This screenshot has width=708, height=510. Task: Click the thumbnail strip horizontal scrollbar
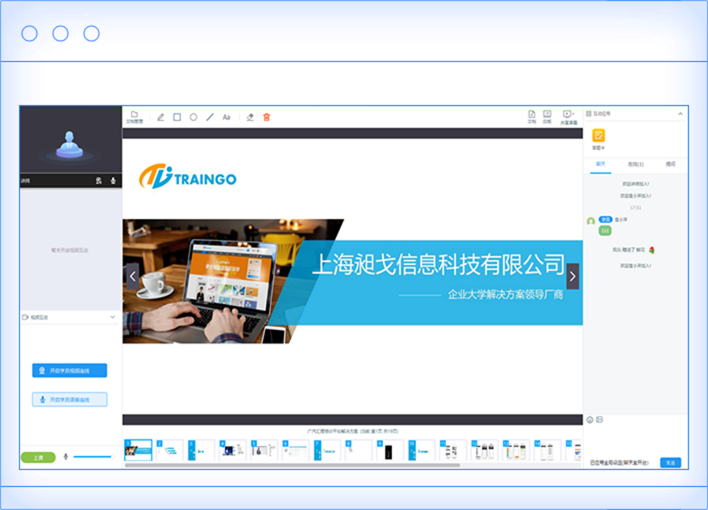pyautogui.click(x=293, y=465)
